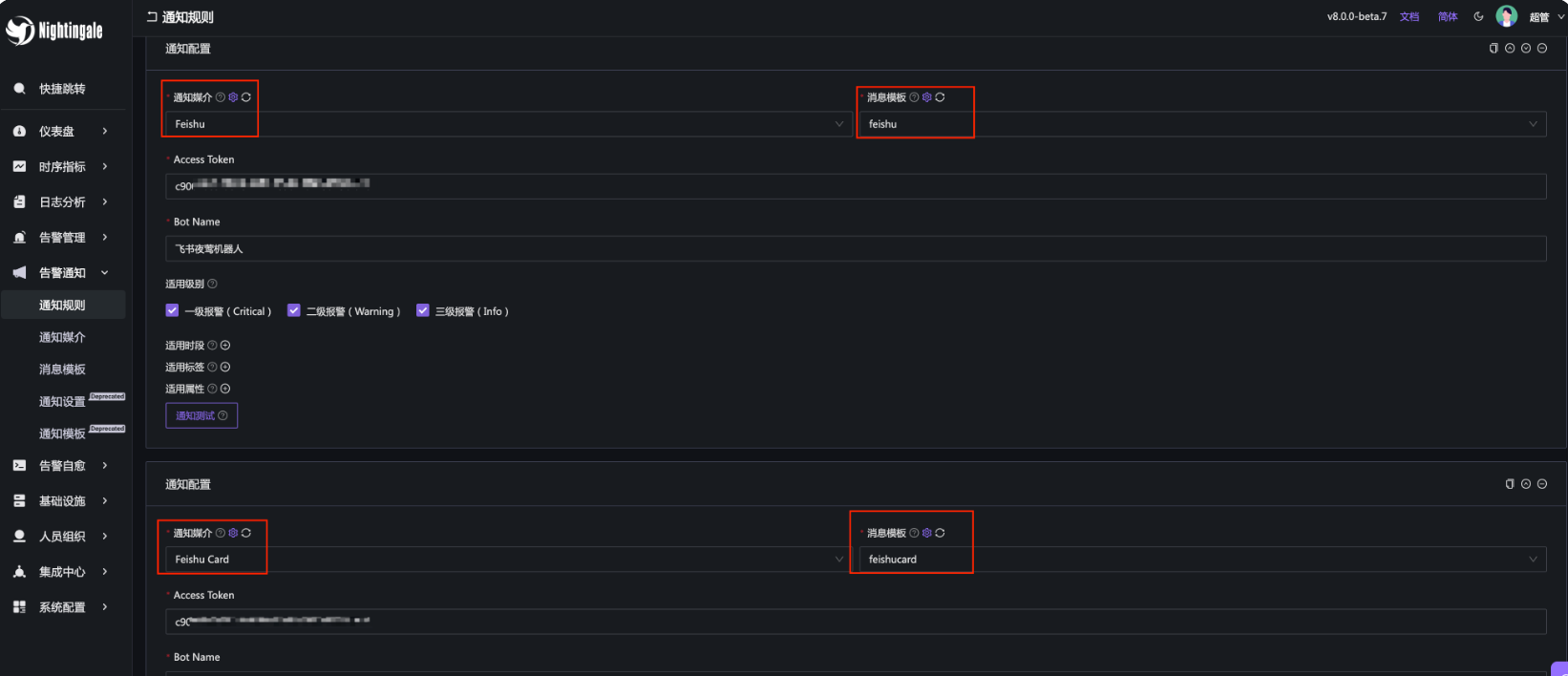The image size is (1568, 676).
Task: Open 消息模板 sidebar item
Action: pos(62,370)
